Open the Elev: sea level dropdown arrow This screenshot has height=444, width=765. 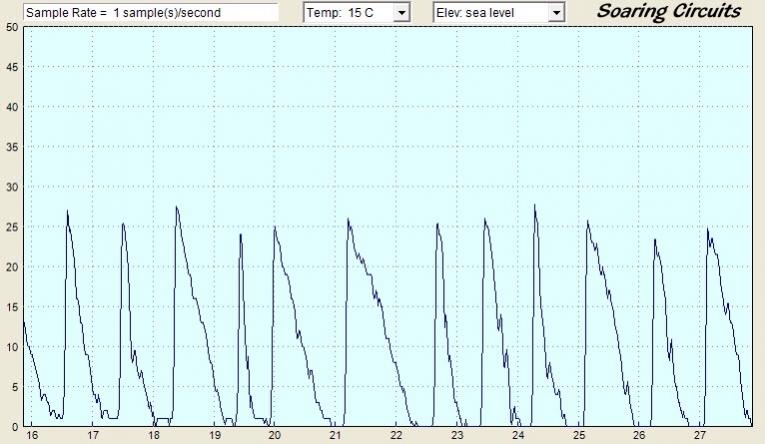coord(556,13)
